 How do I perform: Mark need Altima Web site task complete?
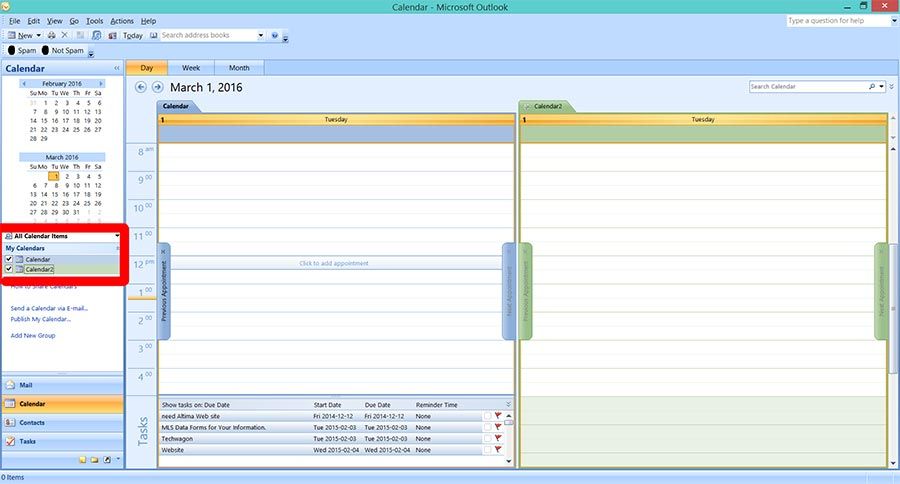(487, 416)
